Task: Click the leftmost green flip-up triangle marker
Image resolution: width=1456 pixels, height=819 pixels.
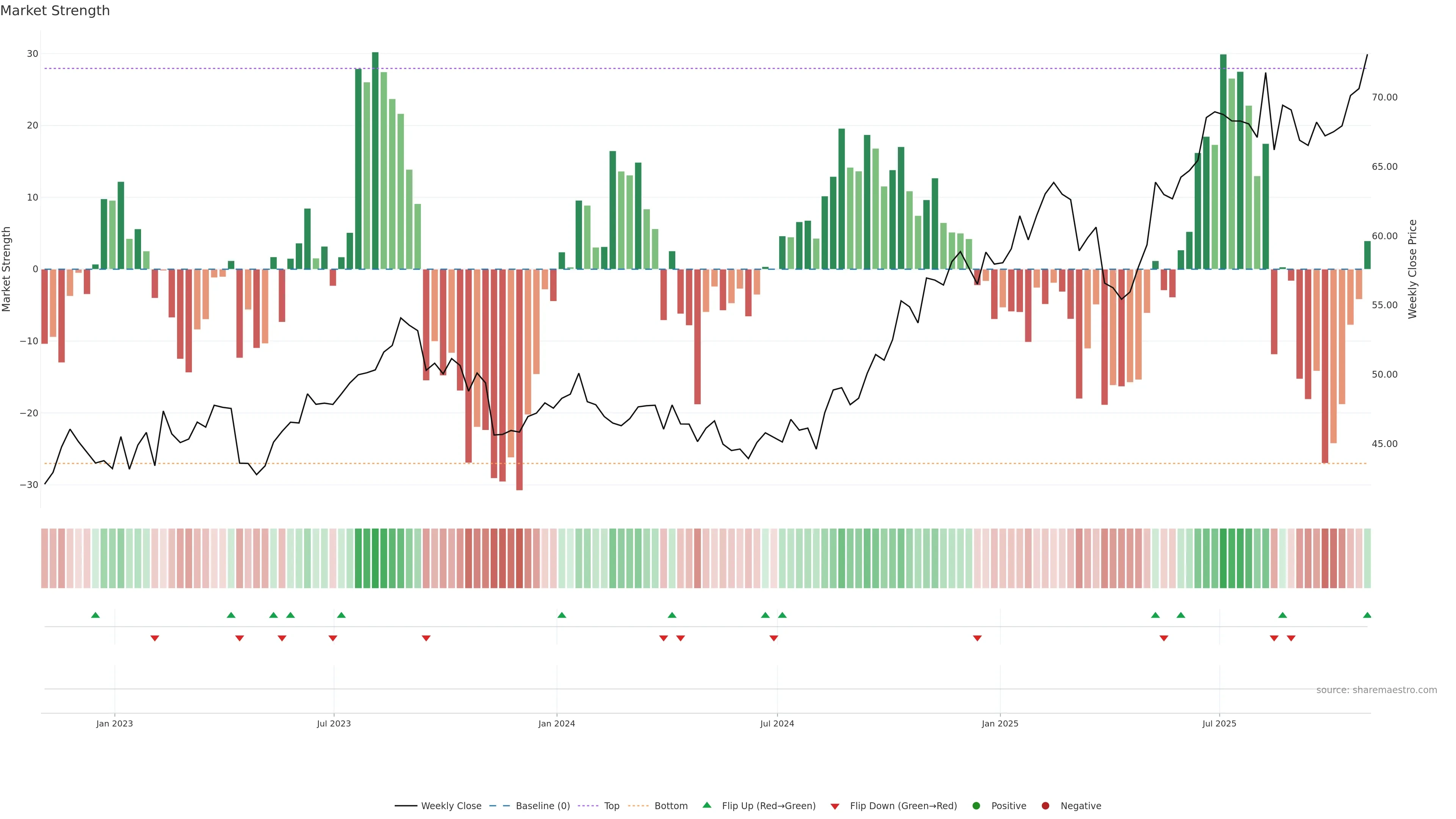Action: (96, 615)
